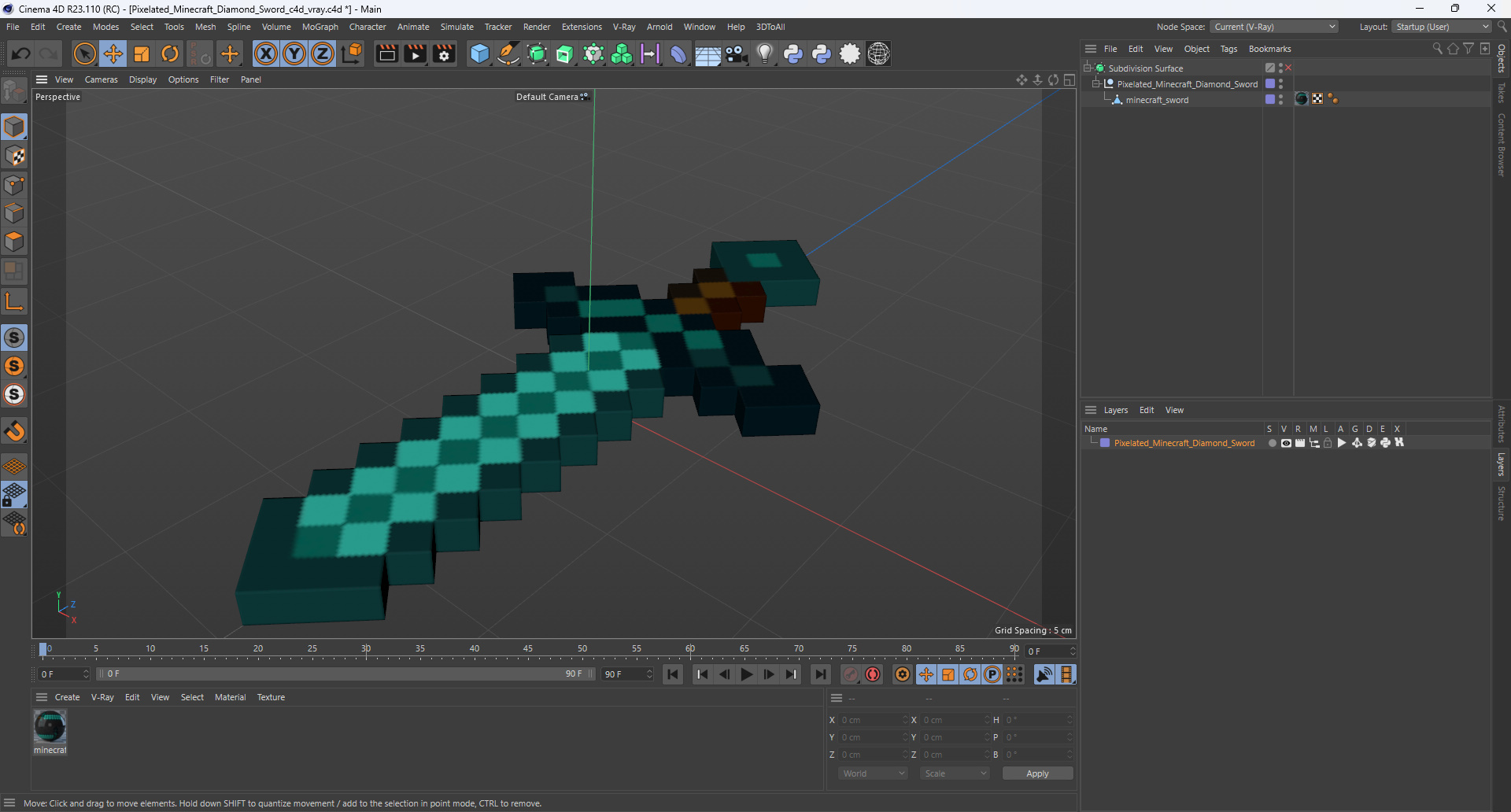The width and height of the screenshot is (1511, 812).
Task: Toggle first Snap S icon
Action: [14, 338]
